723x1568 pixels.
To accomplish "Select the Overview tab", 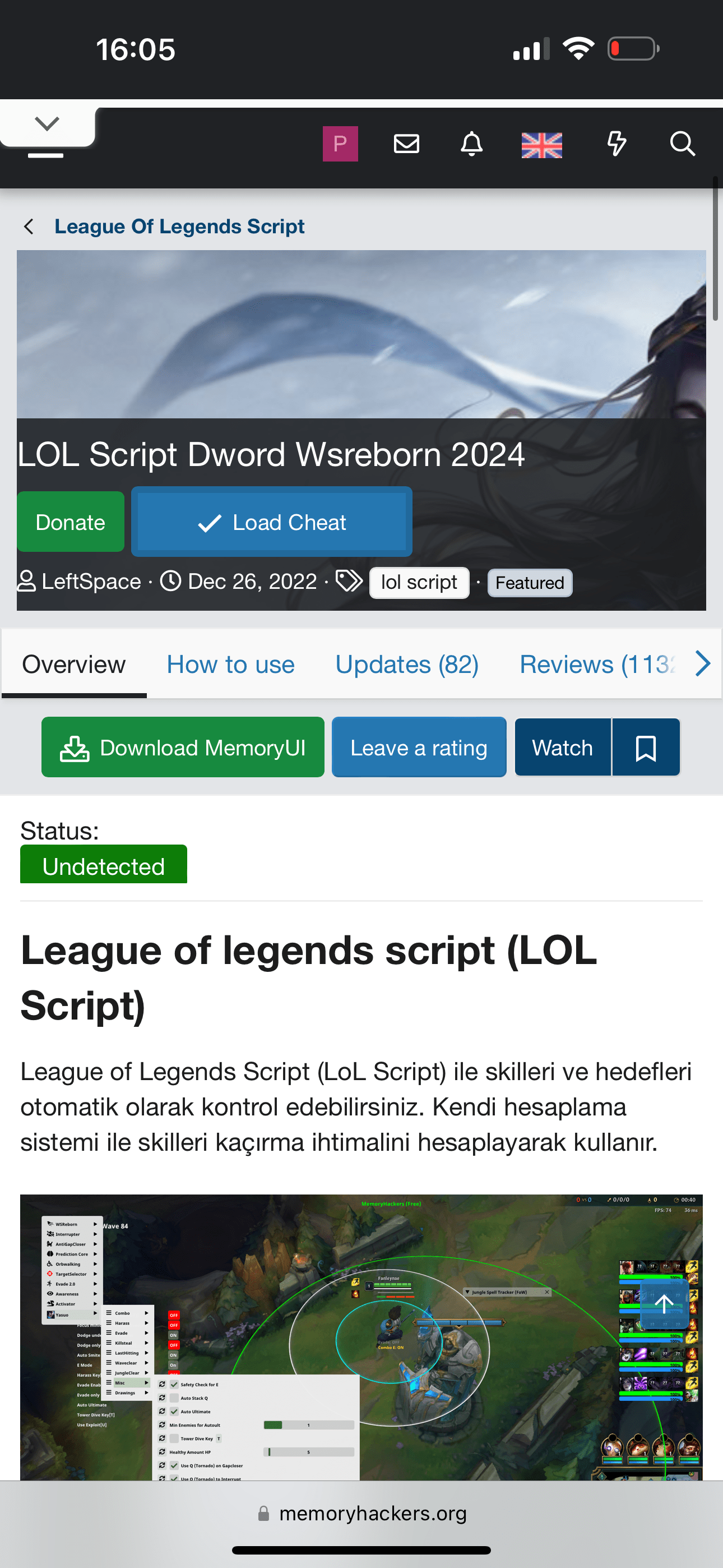I will pyautogui.click(x=73, y=664).
